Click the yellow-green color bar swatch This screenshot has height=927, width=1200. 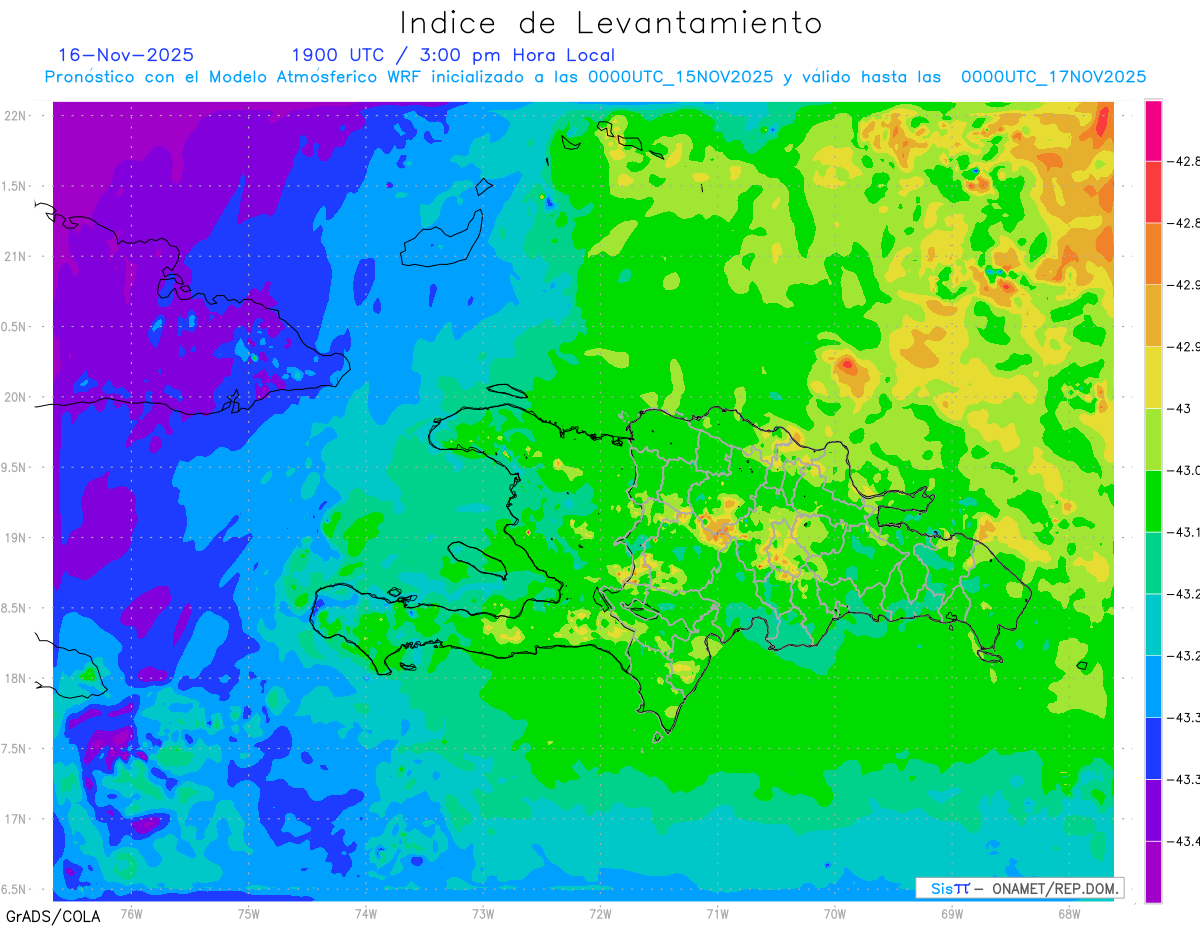click(1153, 439)
